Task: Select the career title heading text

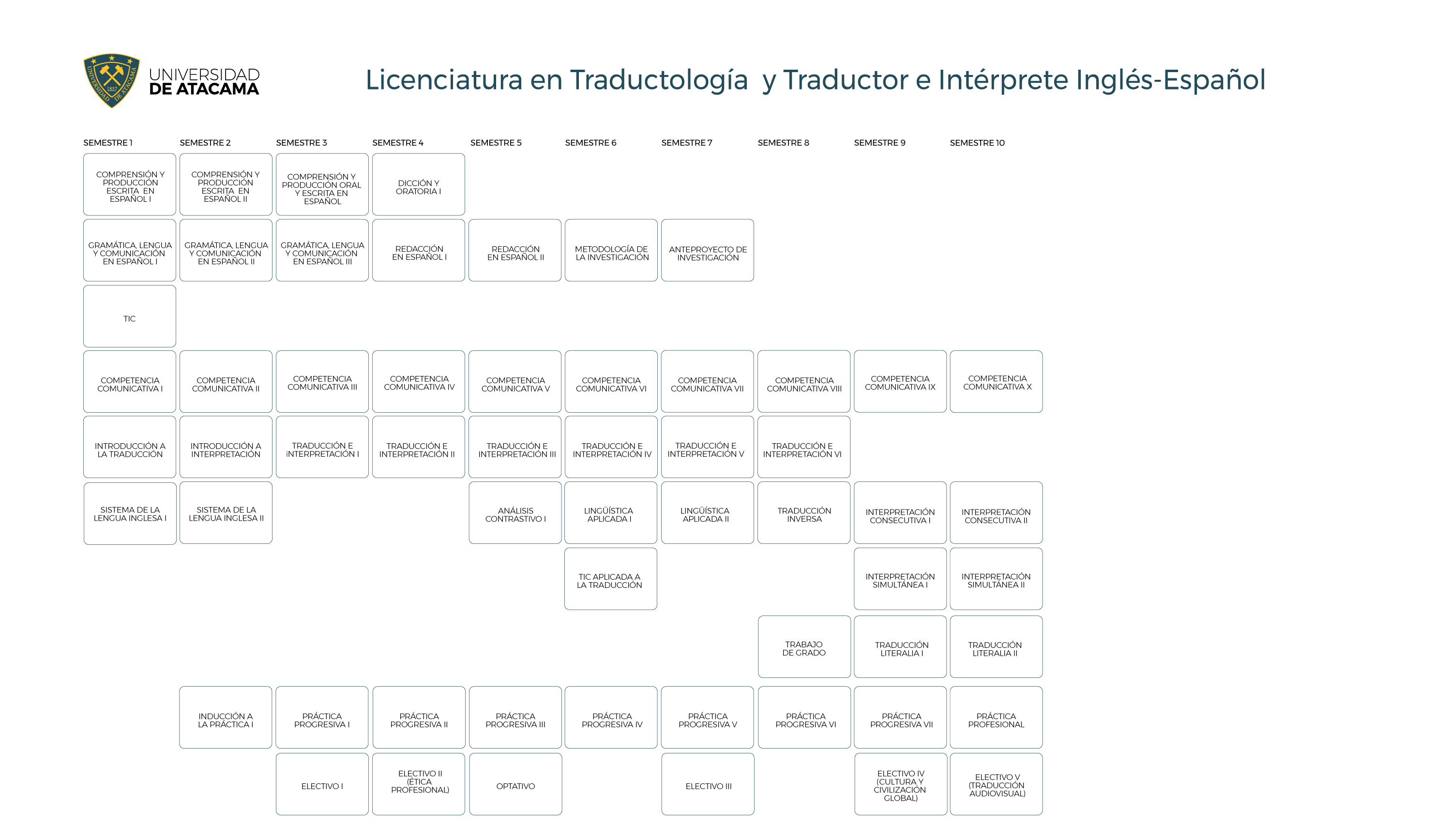Action: 816,80
